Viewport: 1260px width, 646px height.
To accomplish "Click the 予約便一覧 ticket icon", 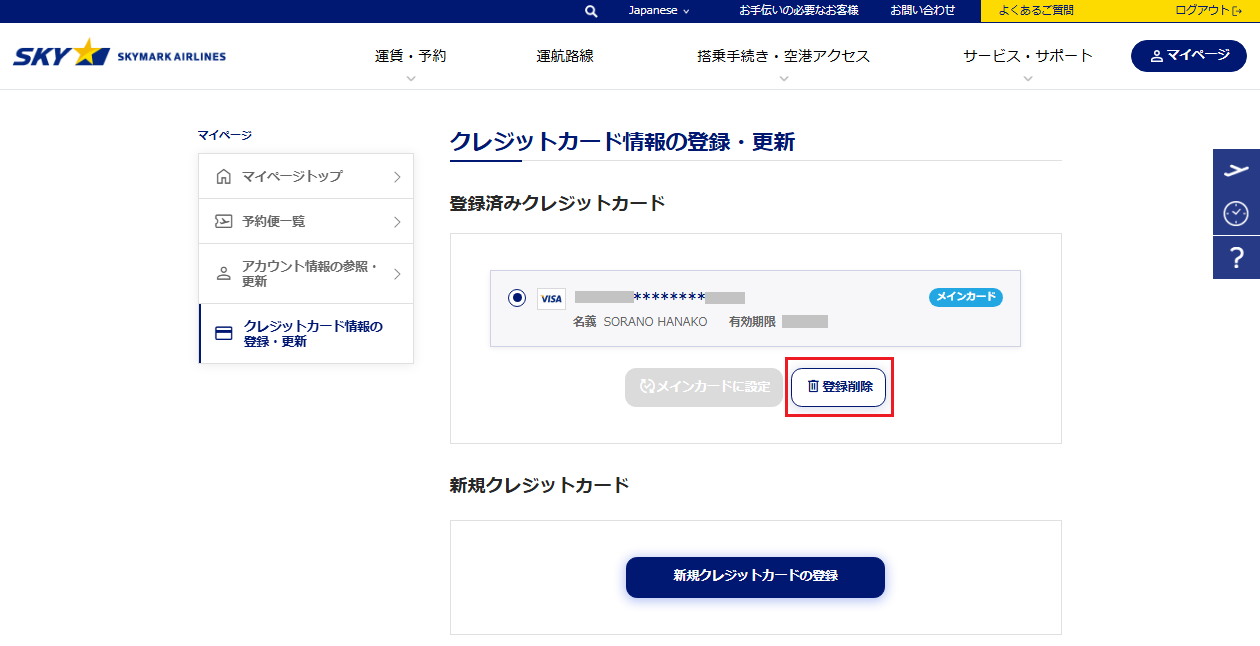I will tap(223, 222).
